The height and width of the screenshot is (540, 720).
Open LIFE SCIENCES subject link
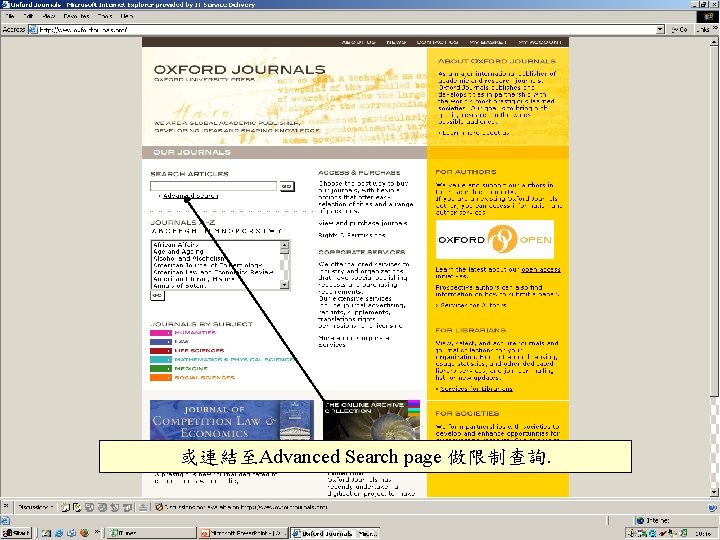pyautogui.click(x=199, y=351)
